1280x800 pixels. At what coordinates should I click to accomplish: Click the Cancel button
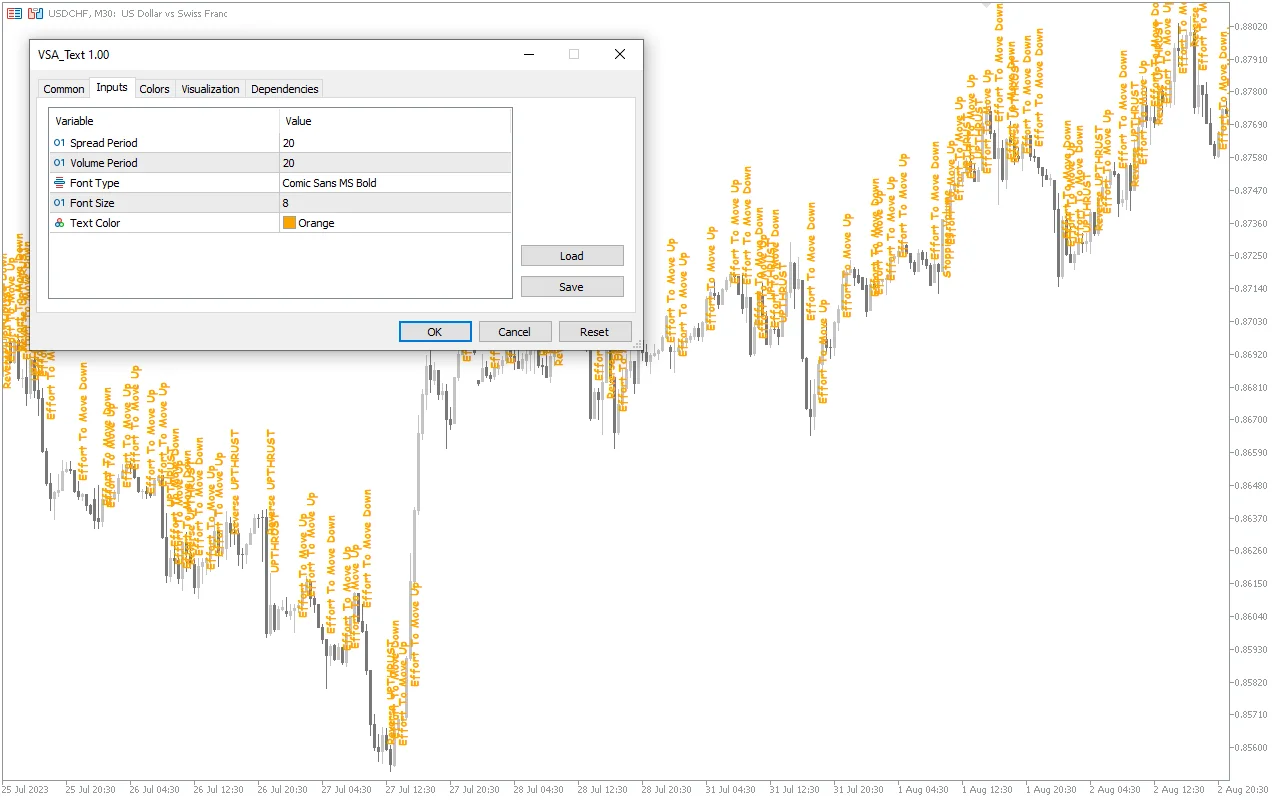click(515, 332)
